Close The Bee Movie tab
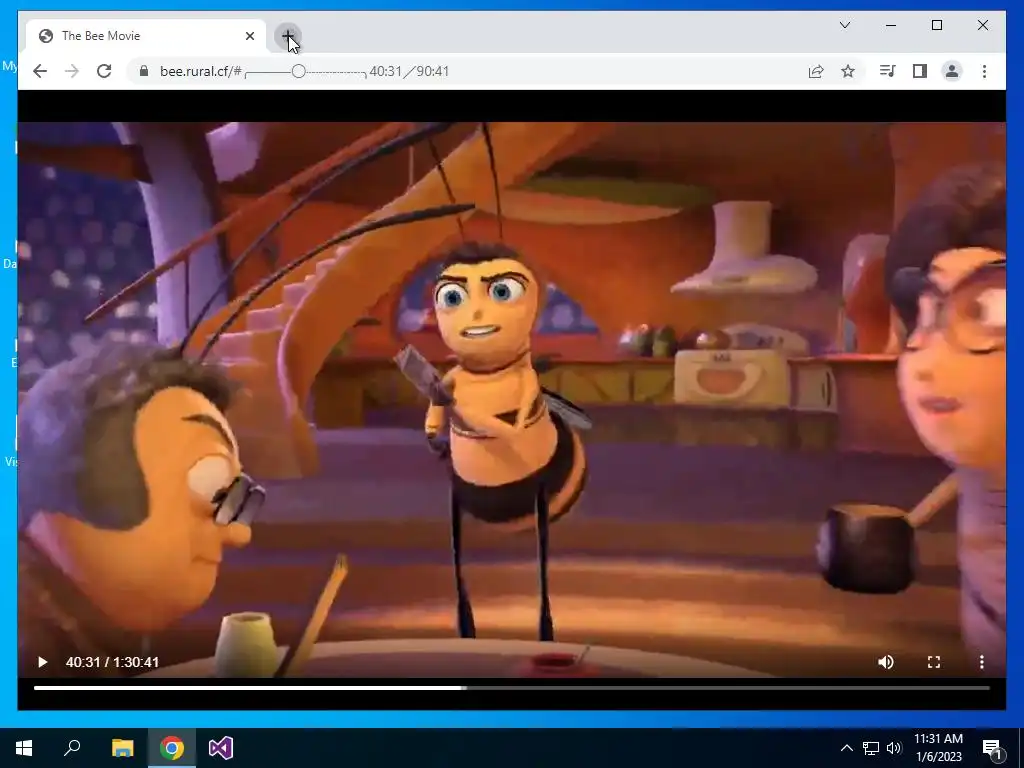The height and width of the screenshot is (768, 1024). 249,36
